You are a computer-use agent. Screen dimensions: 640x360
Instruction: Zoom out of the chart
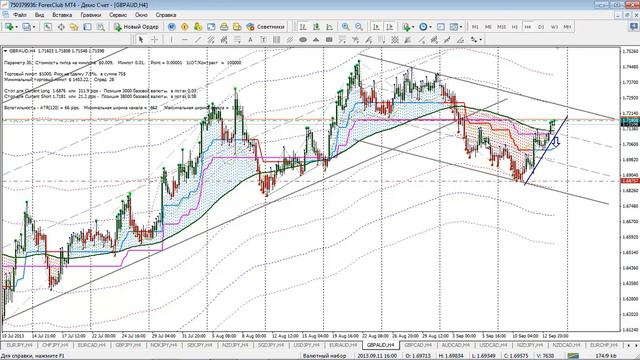(x=359, y=27)
